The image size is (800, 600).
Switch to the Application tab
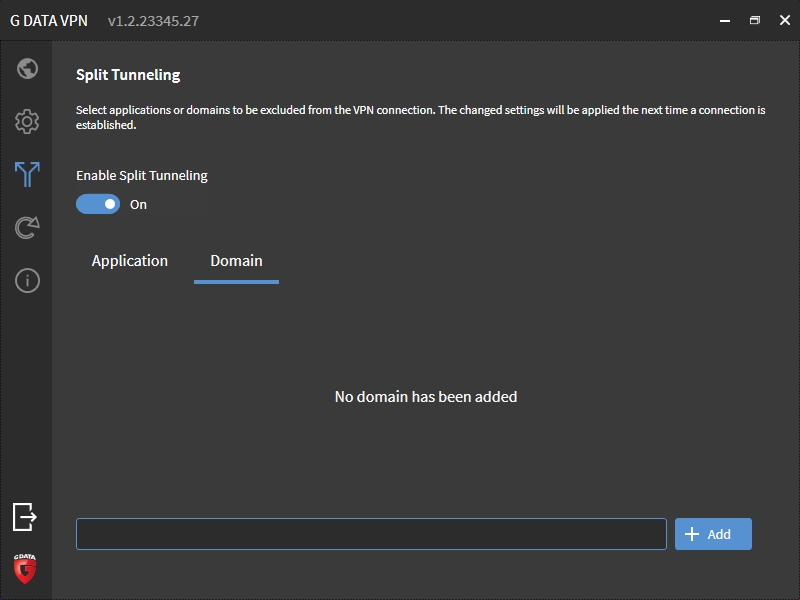pyautogui.click(x=130, y=261)
